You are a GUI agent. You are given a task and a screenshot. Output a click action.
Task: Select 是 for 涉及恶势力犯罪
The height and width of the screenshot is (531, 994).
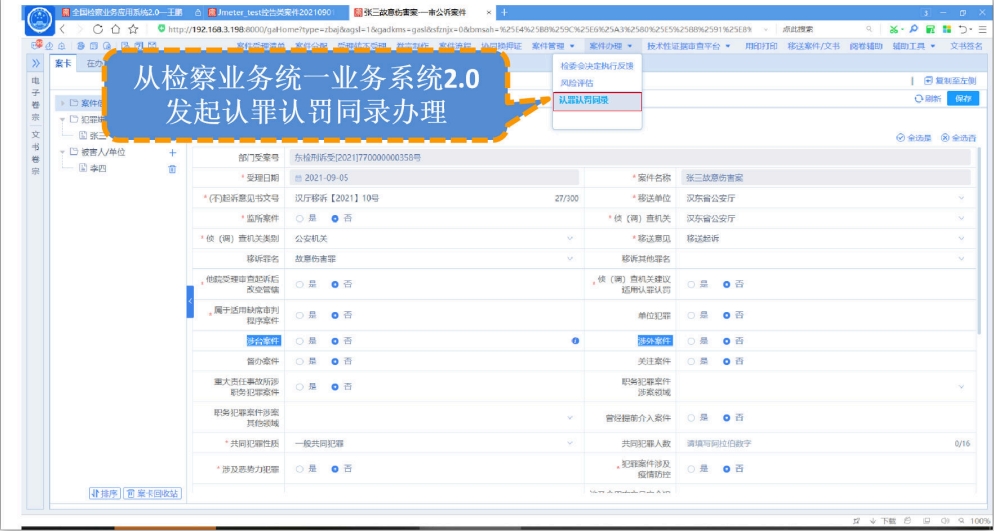click(300, 469)
